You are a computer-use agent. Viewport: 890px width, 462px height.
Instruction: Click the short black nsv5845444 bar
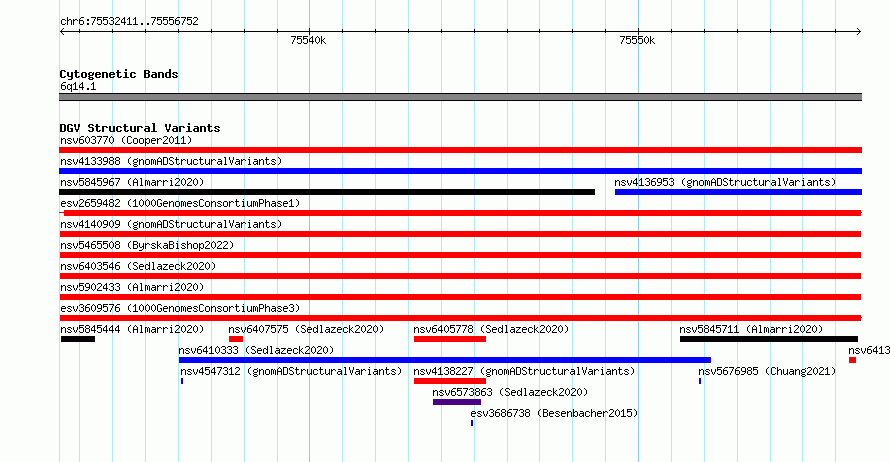[78, 339]
